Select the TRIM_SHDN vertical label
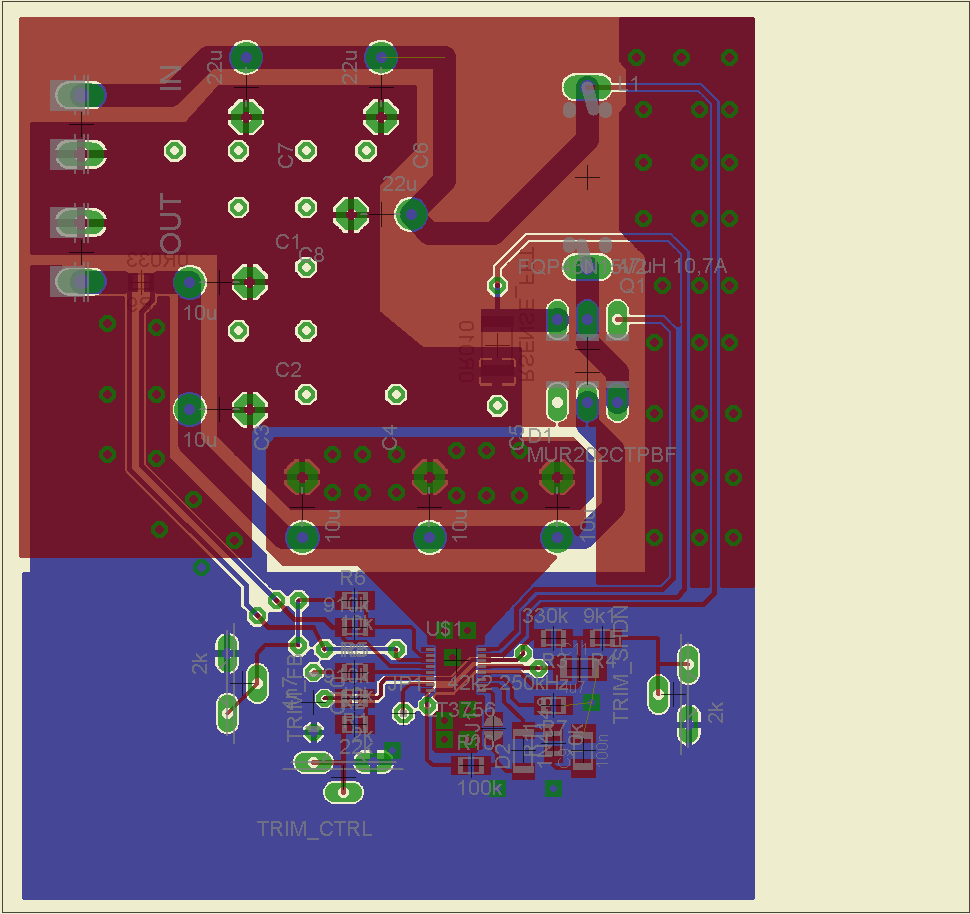The image size is (970, 914). [620, 664]
